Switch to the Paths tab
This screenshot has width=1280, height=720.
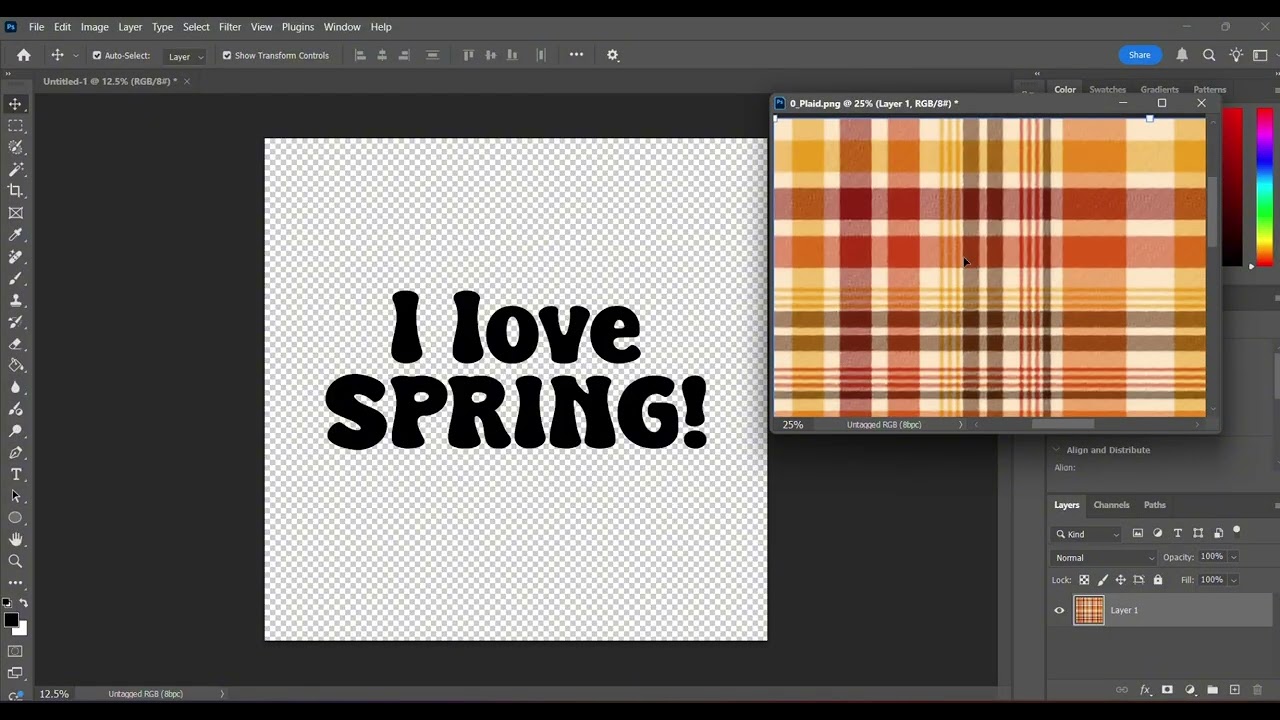pyautogui.click(x=1155, y=505)
